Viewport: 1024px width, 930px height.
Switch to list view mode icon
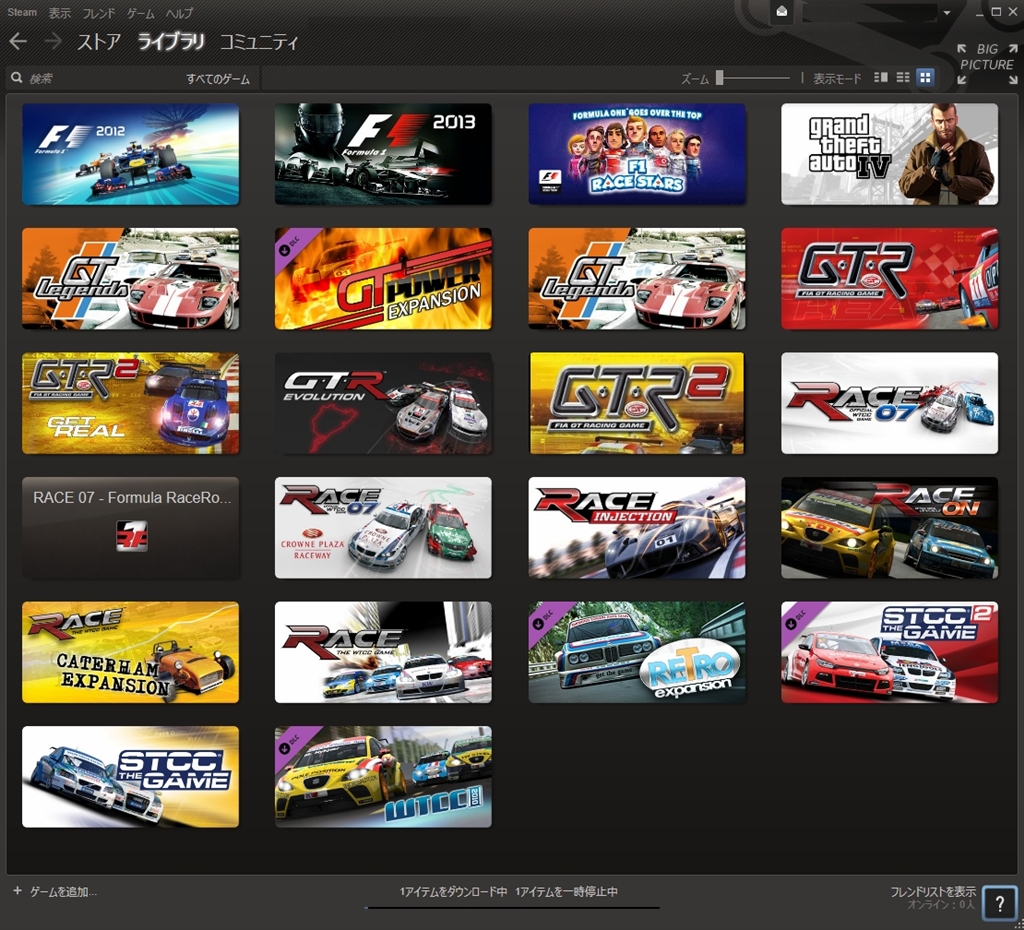903,77
